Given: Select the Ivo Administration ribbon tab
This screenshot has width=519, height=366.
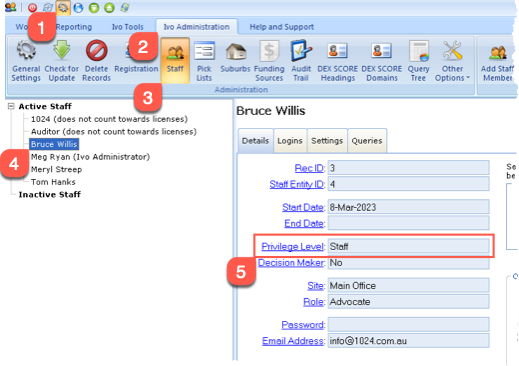Looking at the screenshot, I should [196, 27].
